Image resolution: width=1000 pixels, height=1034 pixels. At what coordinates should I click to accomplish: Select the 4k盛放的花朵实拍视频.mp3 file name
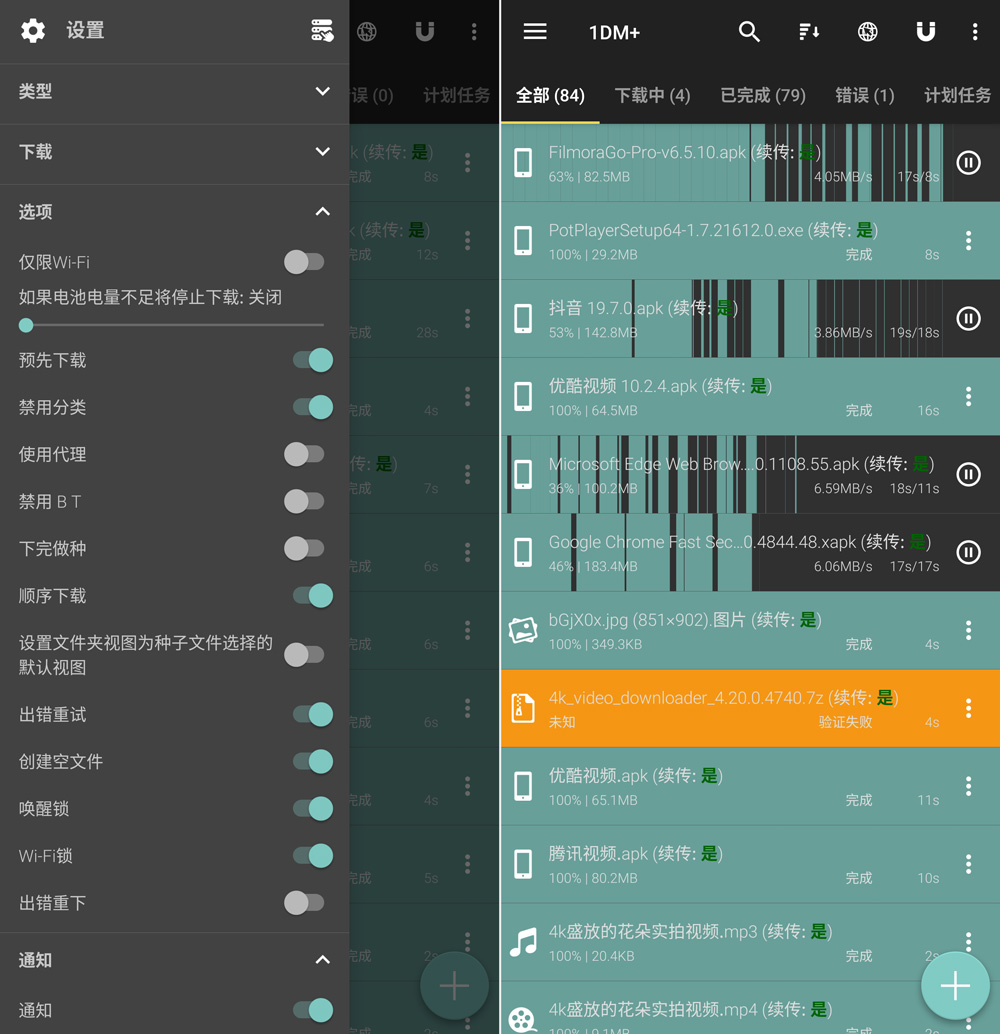[x=652, y=931]
